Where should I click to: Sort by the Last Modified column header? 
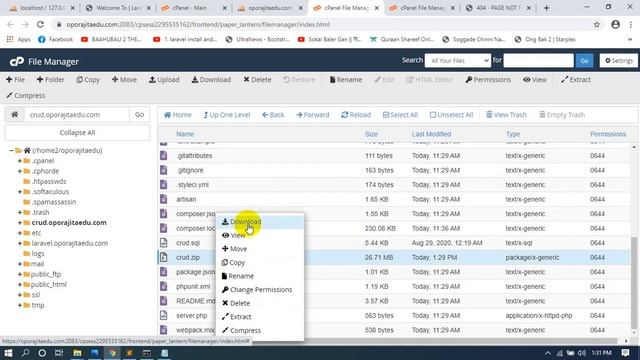pyautogui.click(x=431, y=134)
